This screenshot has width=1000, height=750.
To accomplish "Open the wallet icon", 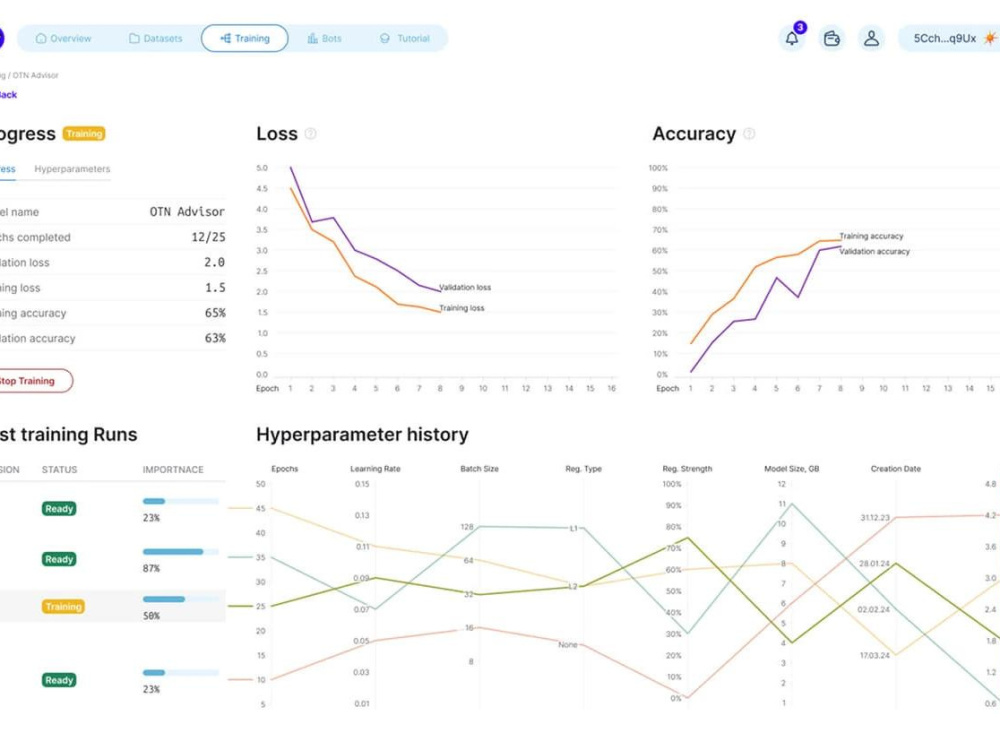I will point(832,38).
